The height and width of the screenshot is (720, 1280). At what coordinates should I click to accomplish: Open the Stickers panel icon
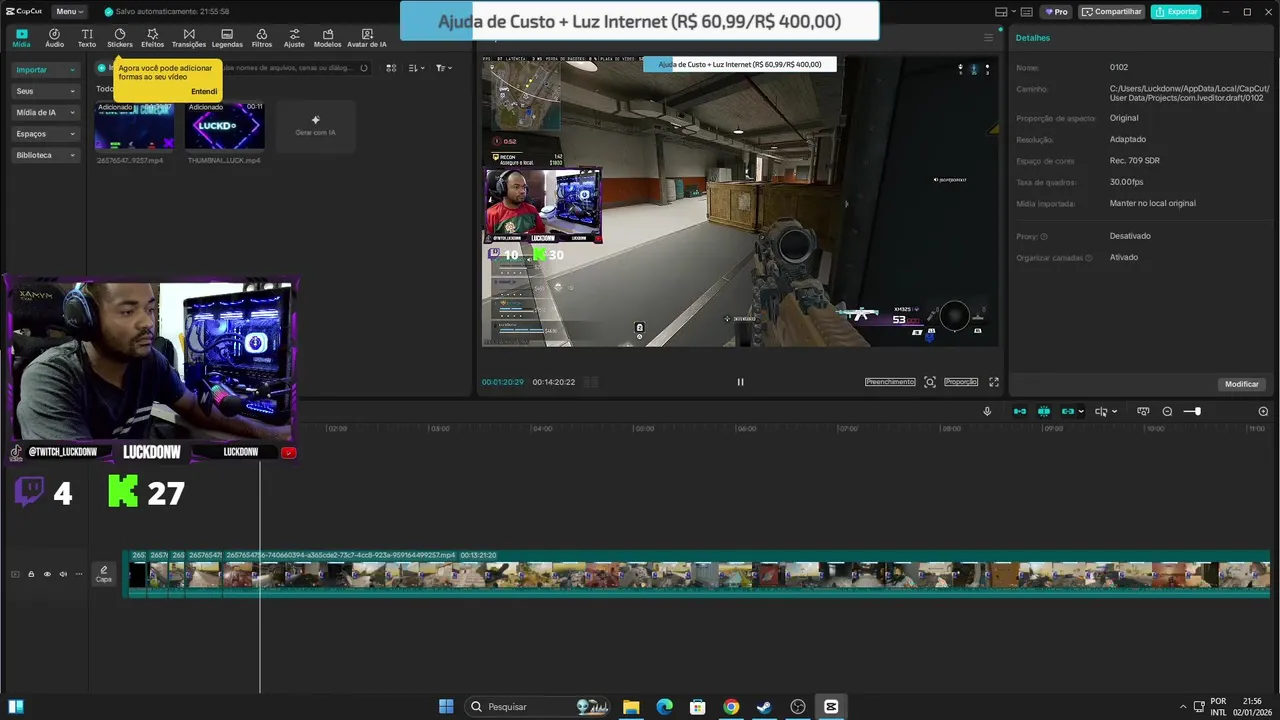click(x=120, y=38)
